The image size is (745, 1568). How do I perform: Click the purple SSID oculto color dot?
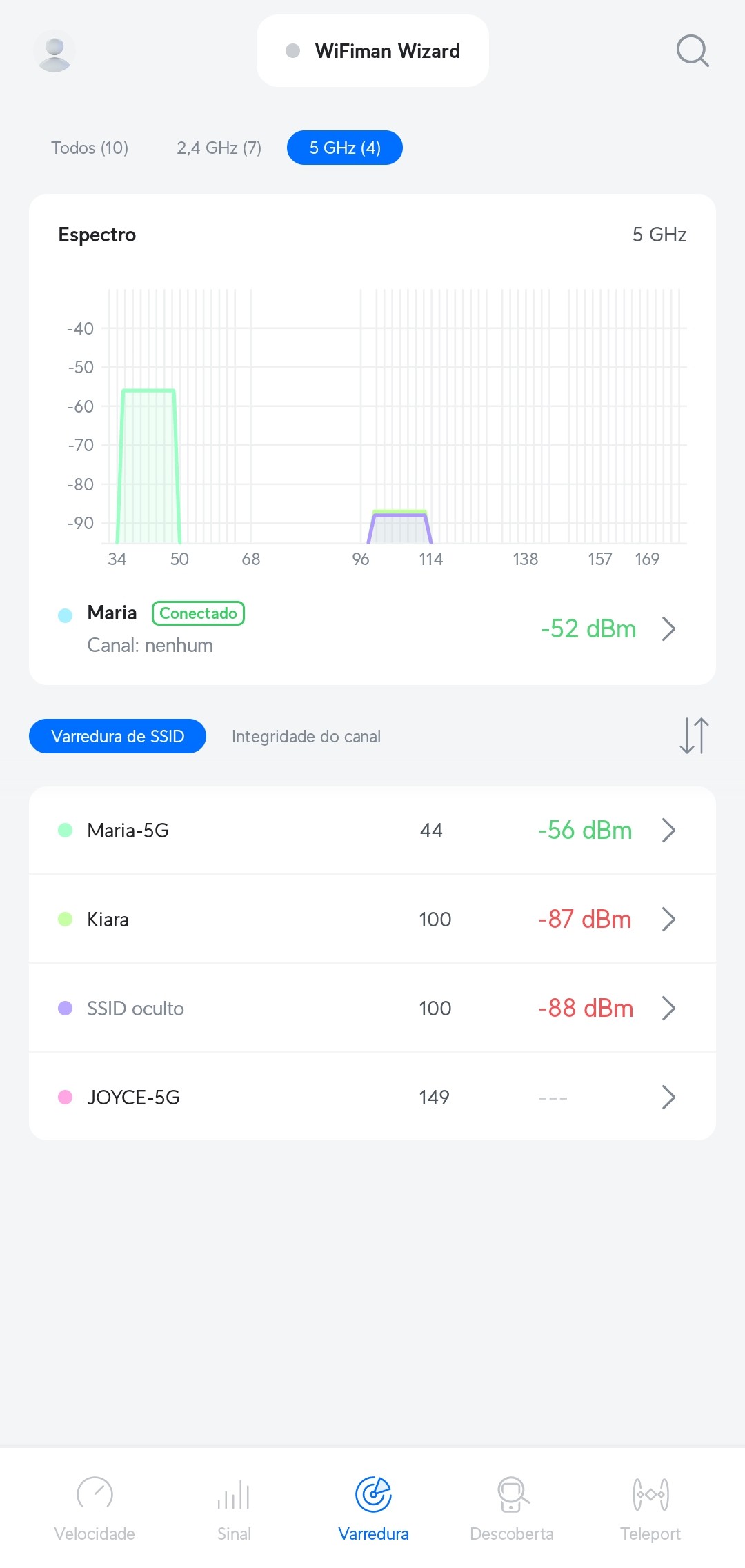(66, 1008)
